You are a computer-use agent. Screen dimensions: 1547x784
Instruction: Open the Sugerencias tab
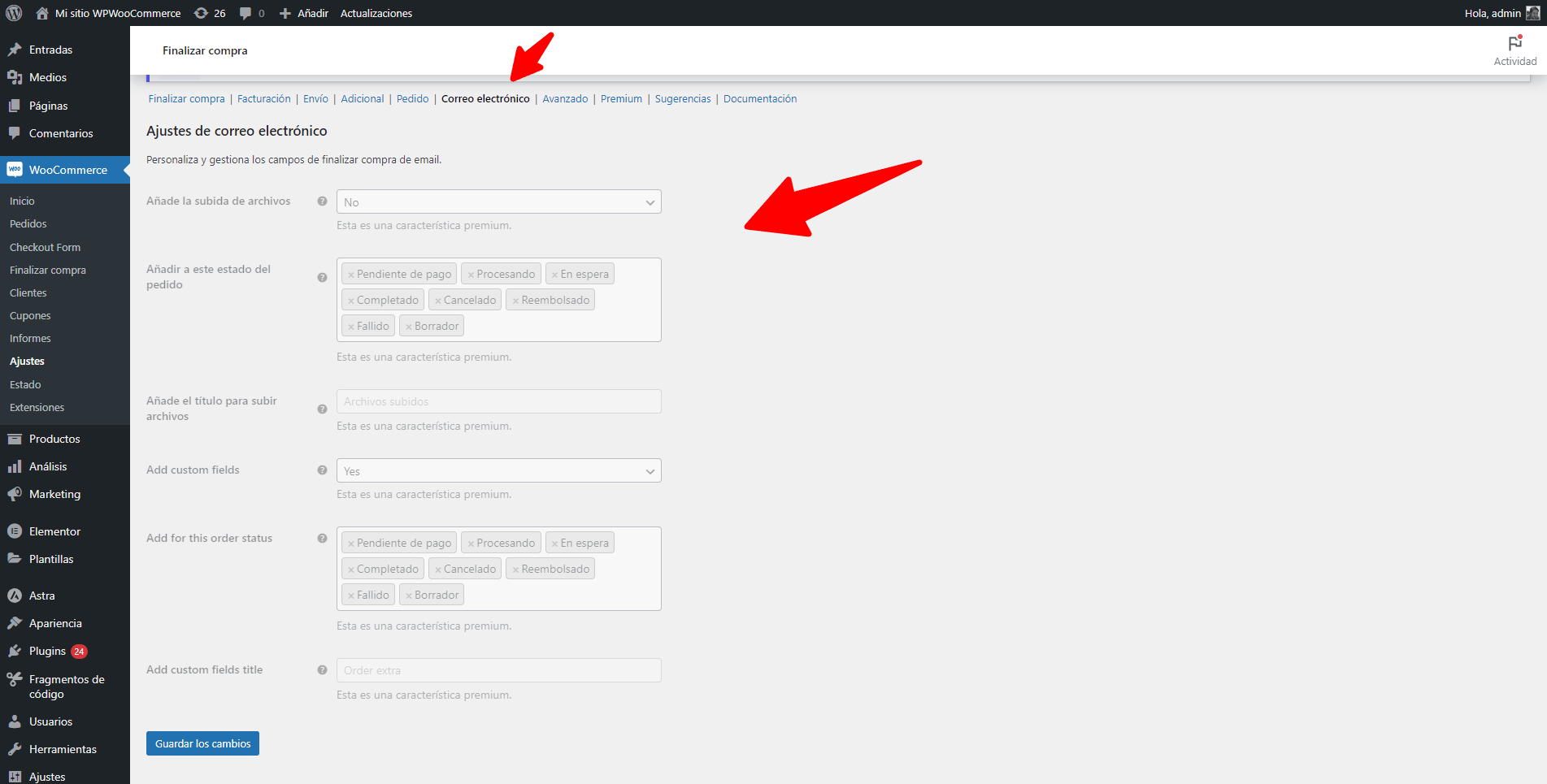tap(683, 98)
